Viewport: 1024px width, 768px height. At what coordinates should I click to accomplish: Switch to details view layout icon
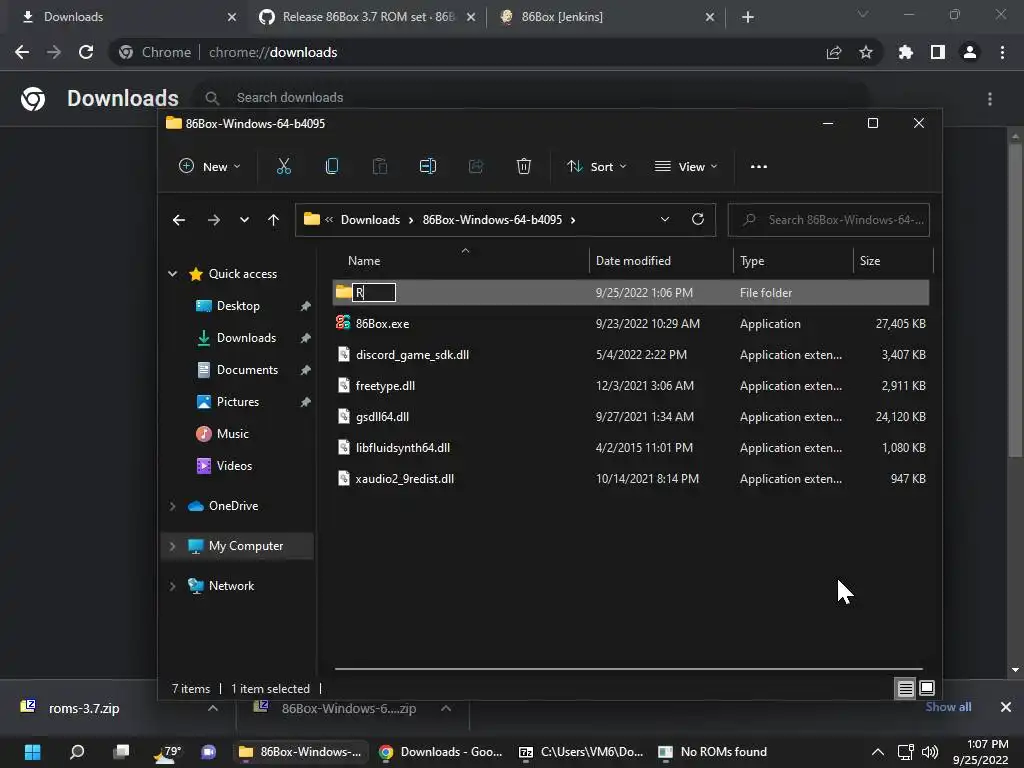tap(905, 688)
